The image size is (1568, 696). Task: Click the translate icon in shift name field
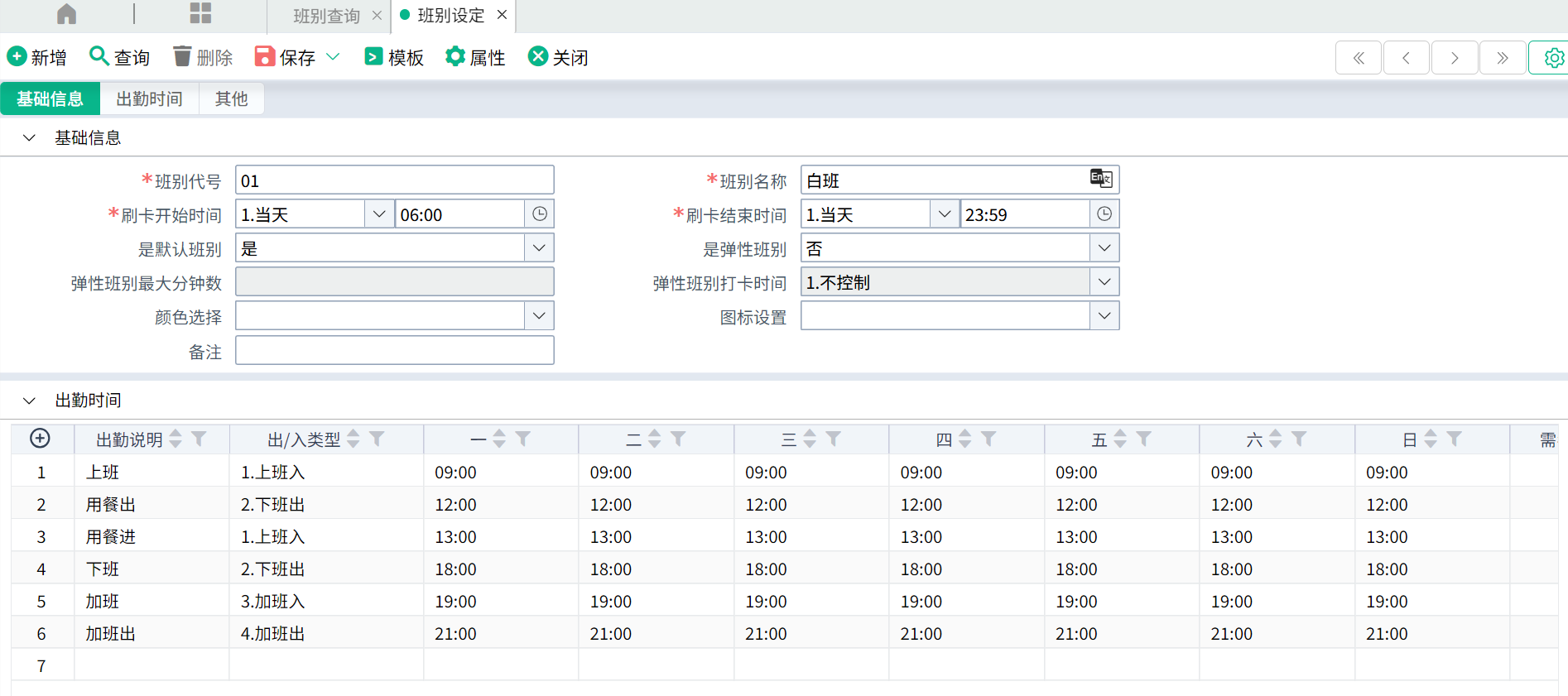click(1100, 178)
